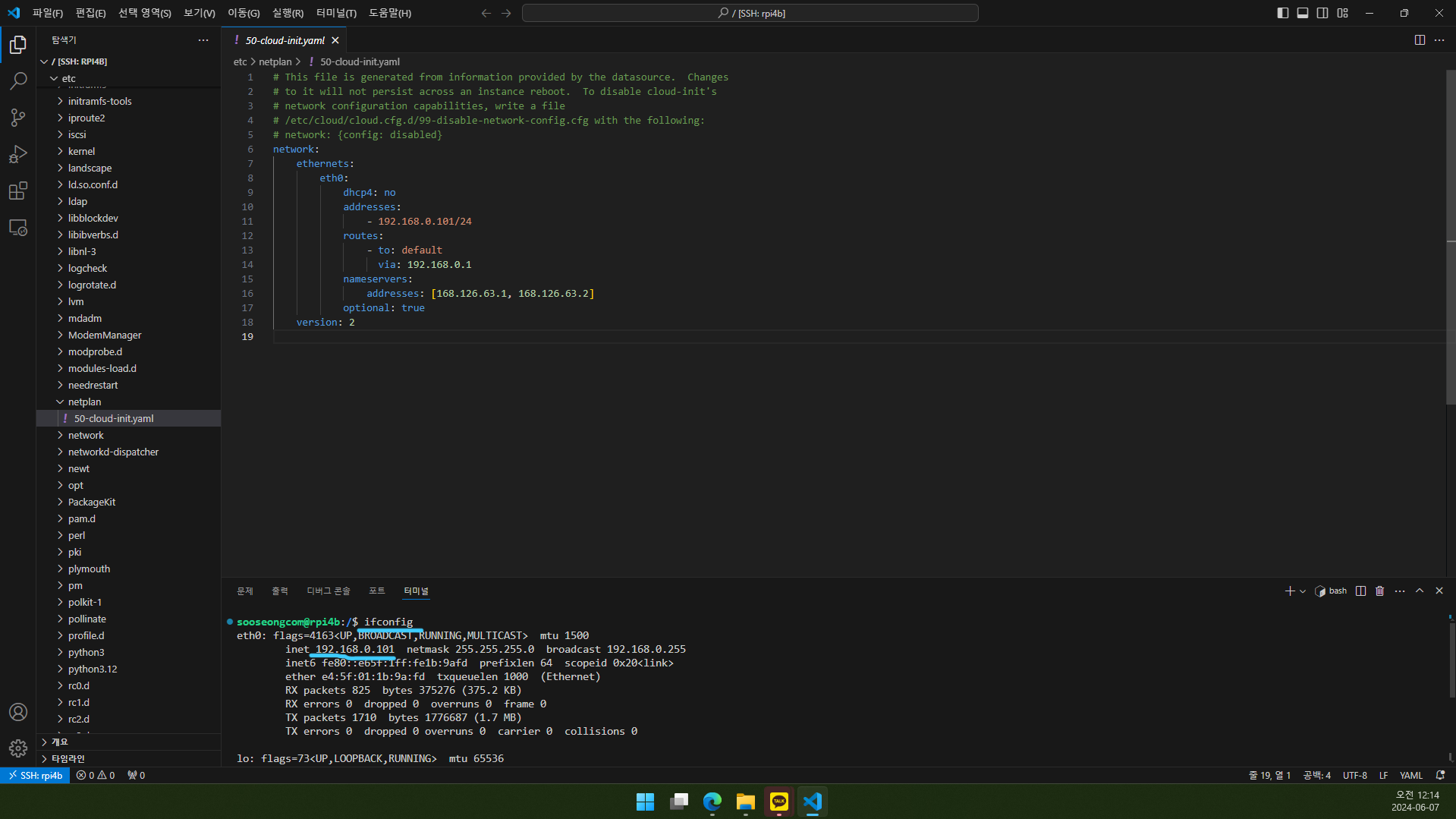Image resolution: width=1456 pixels, height=819 pixels.
Task: Click etc in the breadcrumb path
Action: tap(240, 61)
